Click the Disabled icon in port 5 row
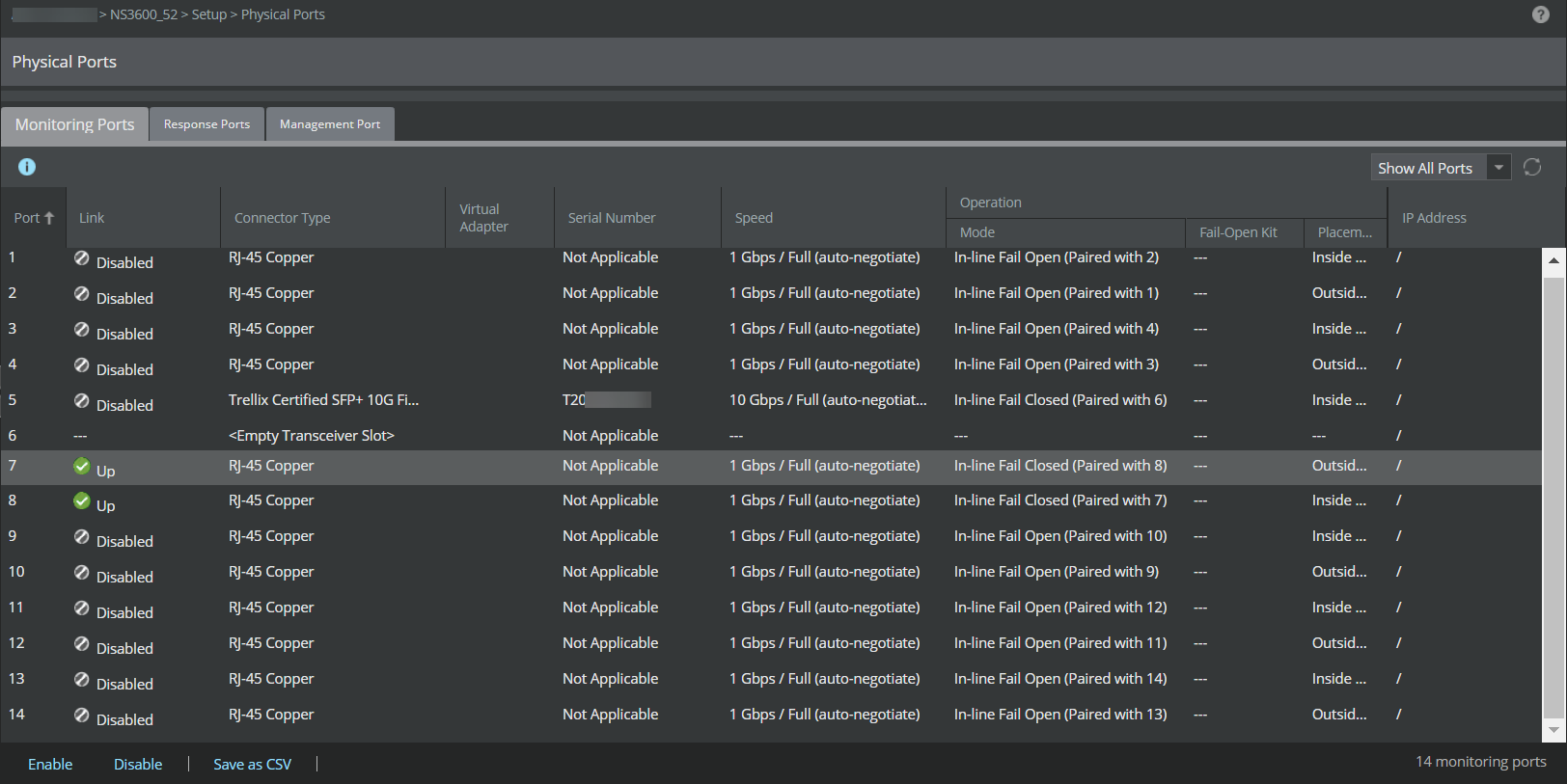 click(x=82, y=400)
